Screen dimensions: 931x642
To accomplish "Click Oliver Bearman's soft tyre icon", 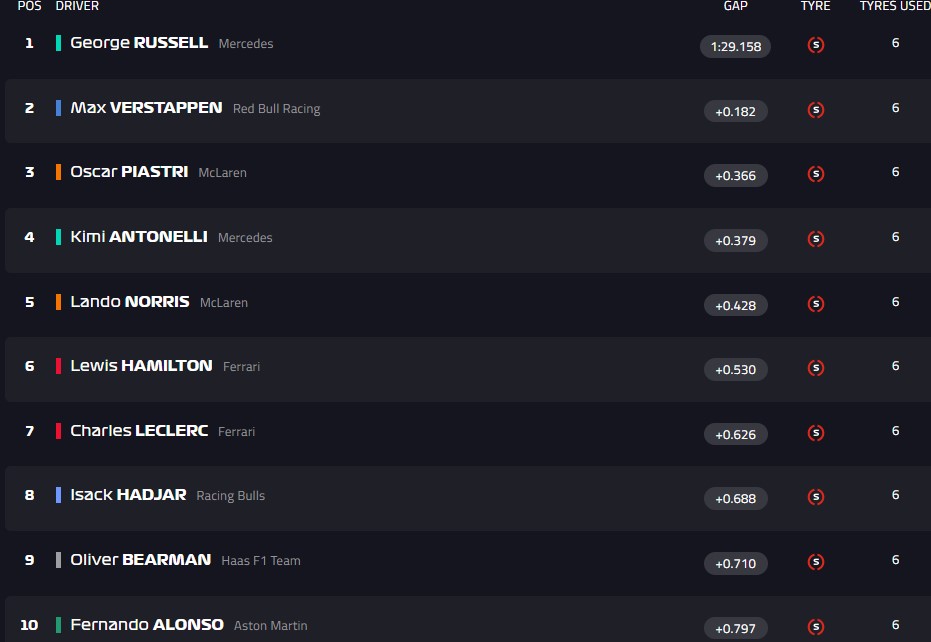I will pos(816,562).
